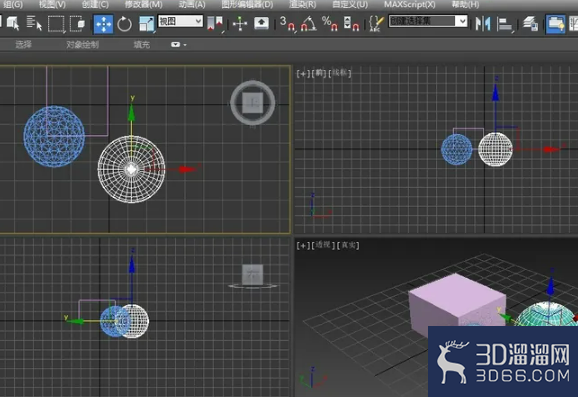Click ViewCube face in top viewport
The height and width of the screenshot is (397, 578).
click(x=253, y=102)
